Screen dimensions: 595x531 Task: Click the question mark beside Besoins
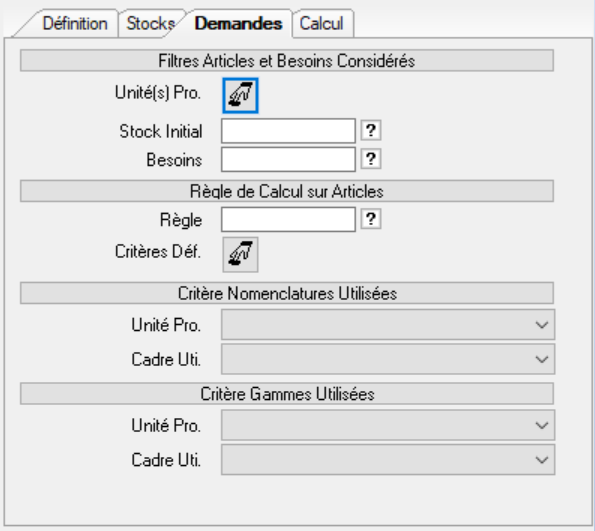[371, 159]
